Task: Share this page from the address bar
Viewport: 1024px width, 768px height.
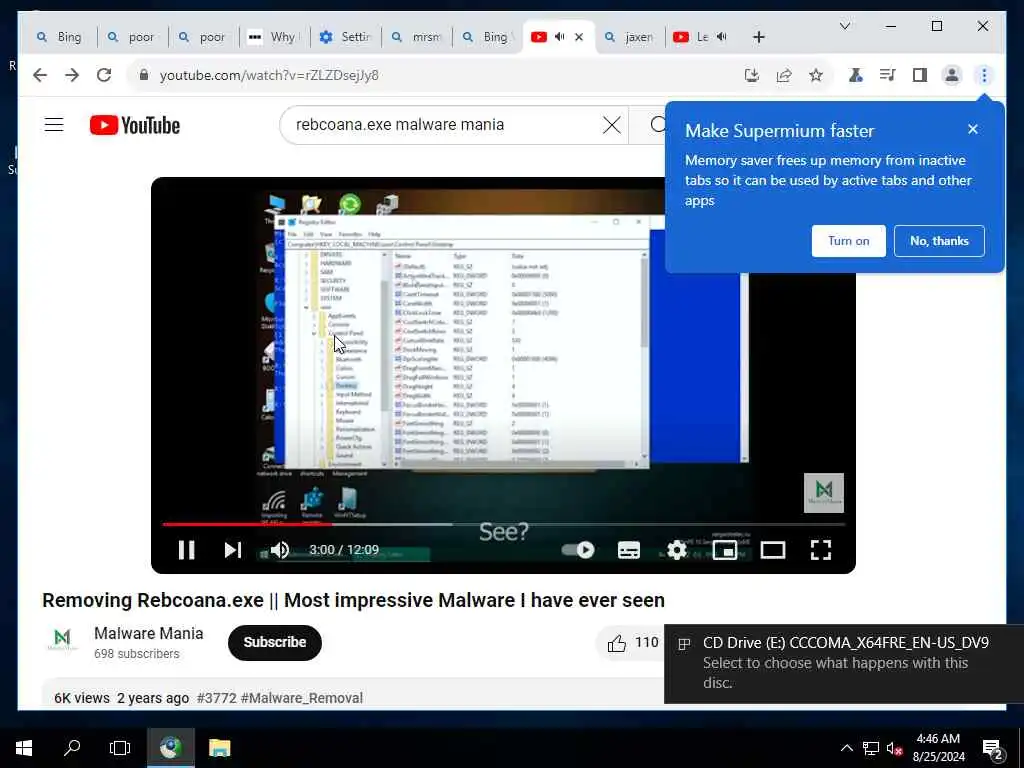Action: click(784, 75)
